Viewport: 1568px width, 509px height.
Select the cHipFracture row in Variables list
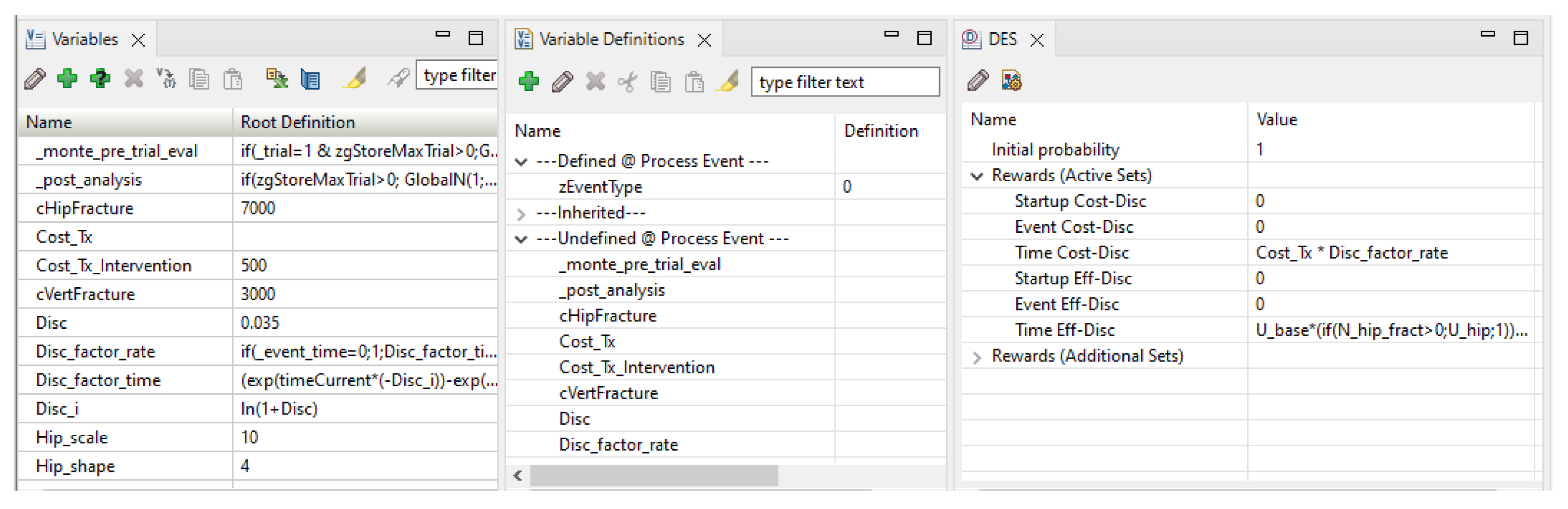pyautogui.click(x=84, y=209)
